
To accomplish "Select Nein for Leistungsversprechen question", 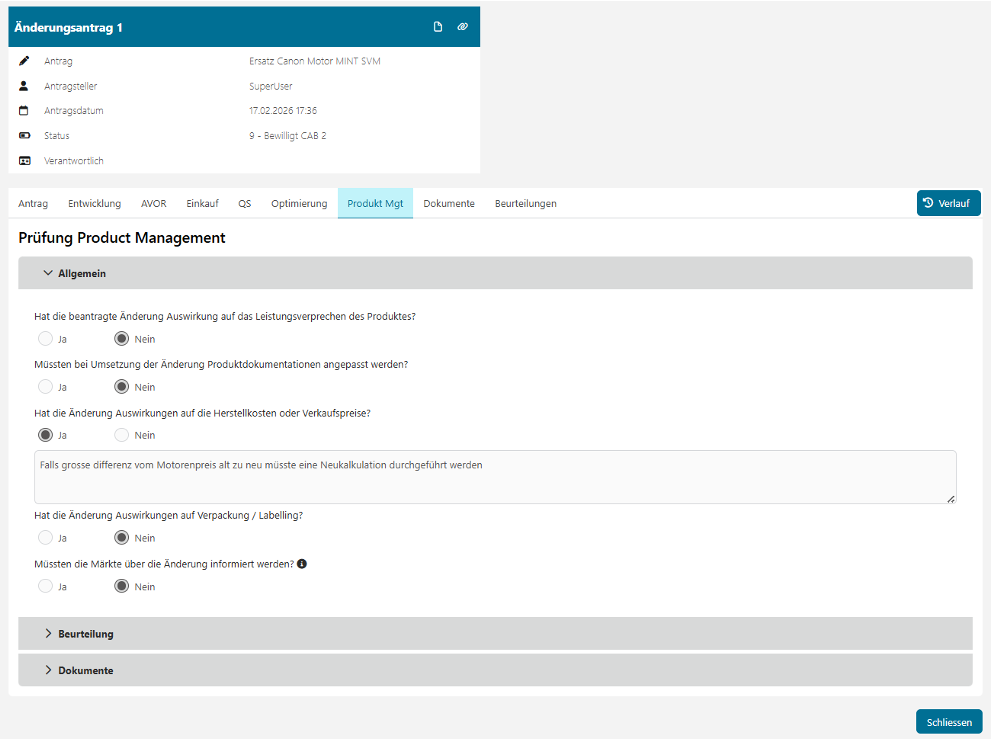I will [x=121, y=339].
